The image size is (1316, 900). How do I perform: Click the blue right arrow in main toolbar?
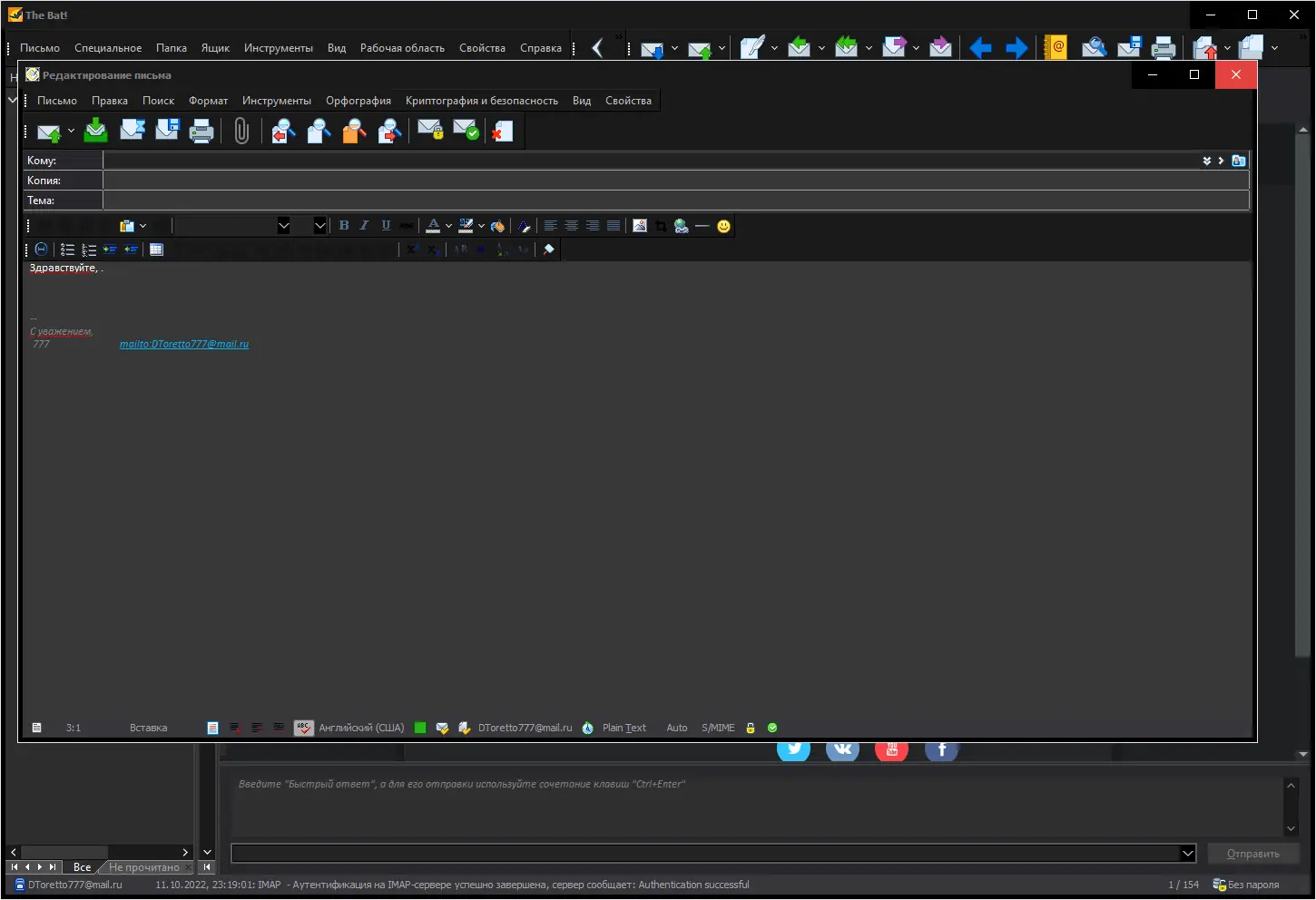point(1016,47)
